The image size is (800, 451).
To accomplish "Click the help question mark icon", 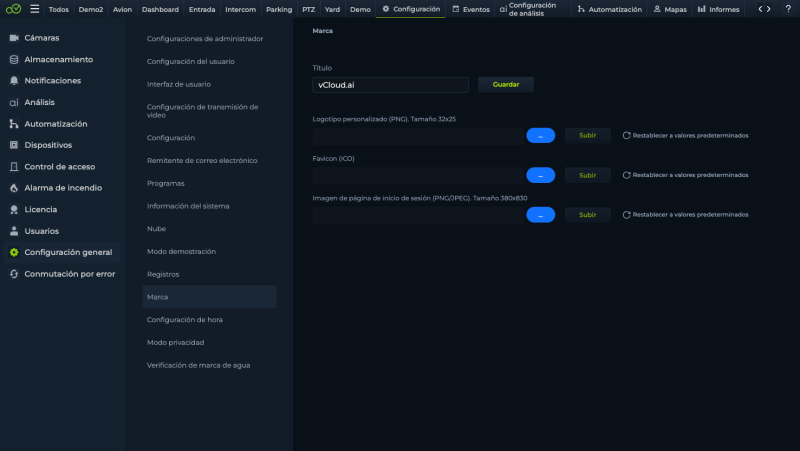I will 788,9.
